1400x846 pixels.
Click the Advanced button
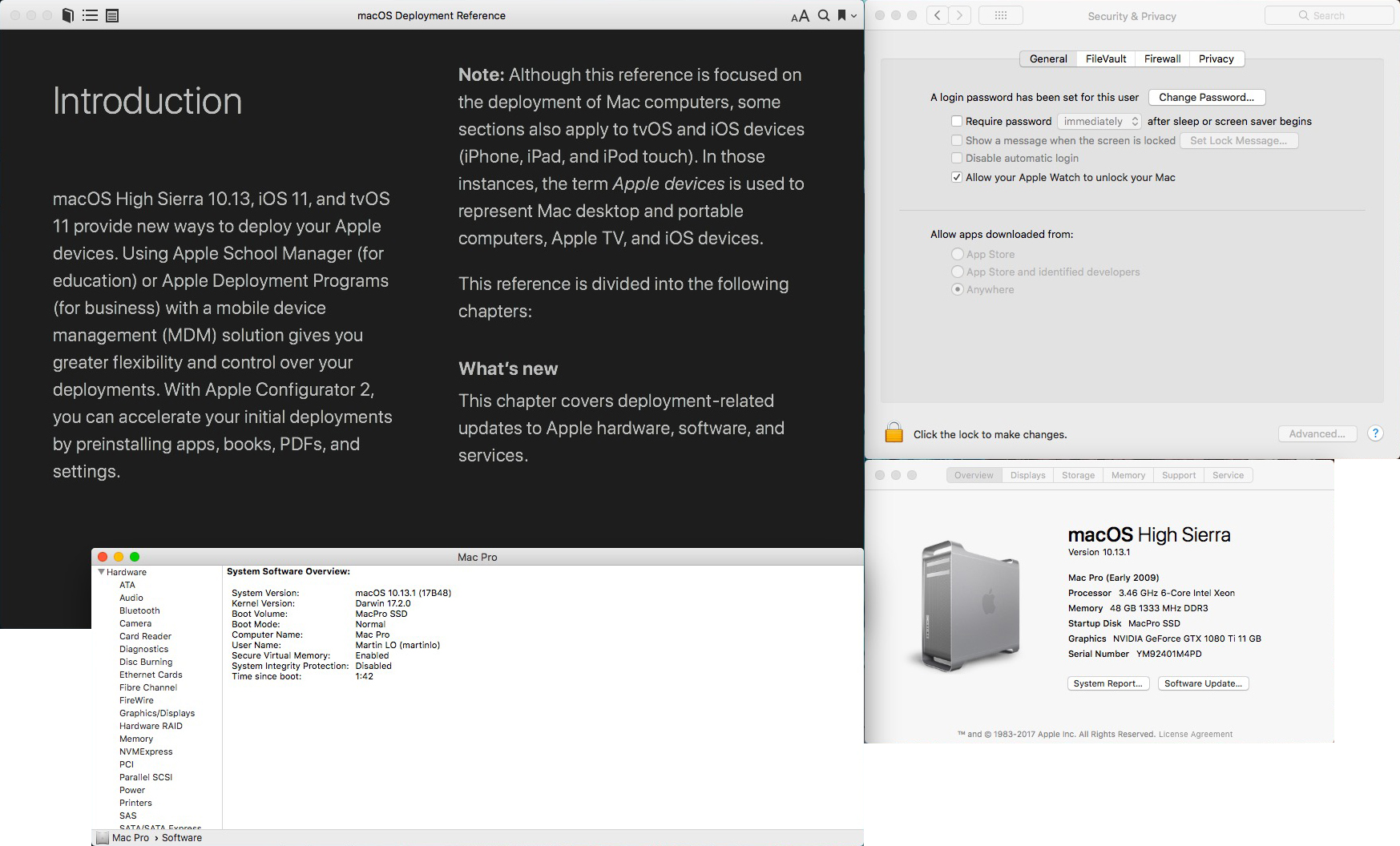1317,433
